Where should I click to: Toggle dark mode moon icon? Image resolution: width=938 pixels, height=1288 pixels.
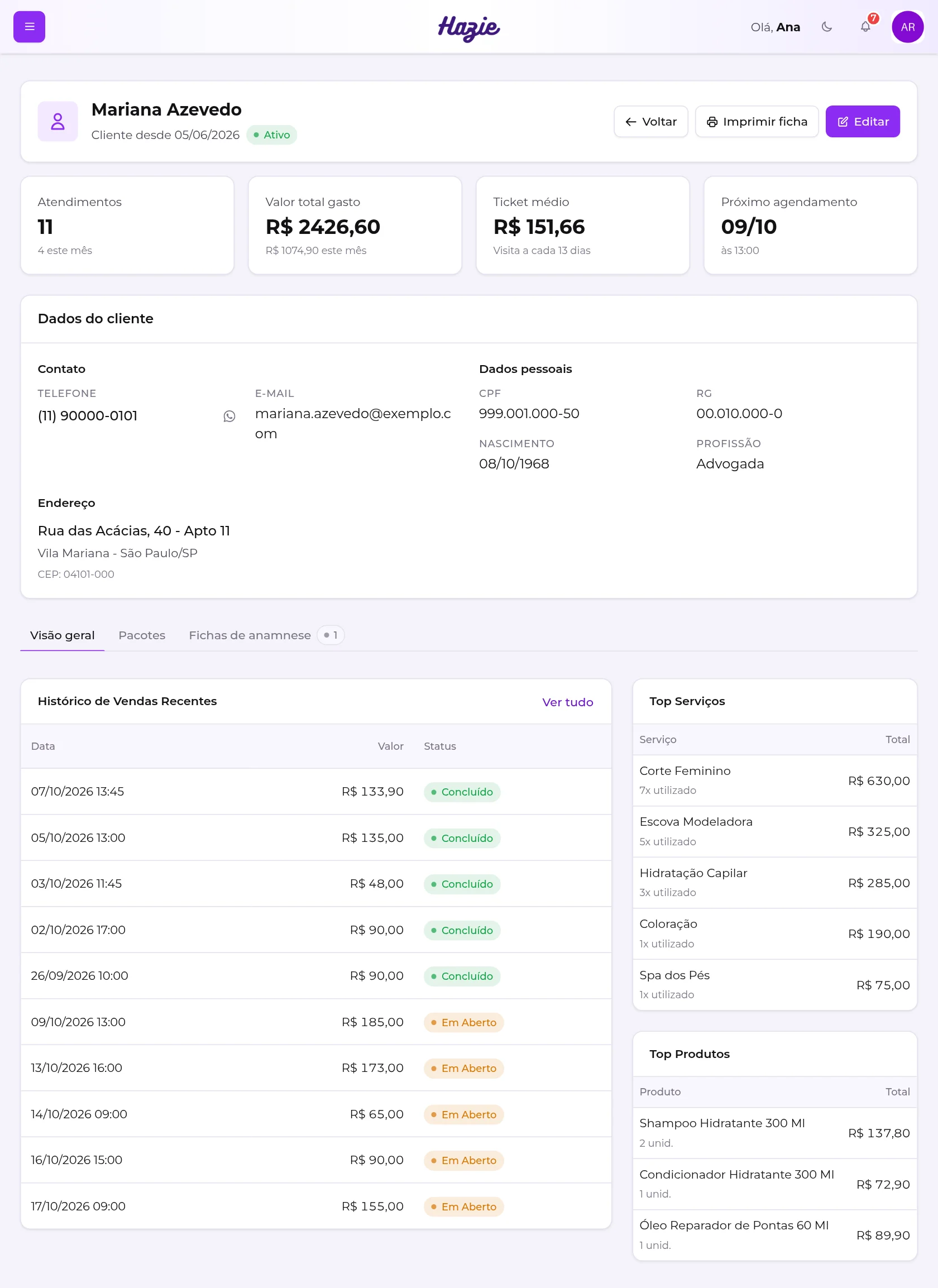click(827, 27)
